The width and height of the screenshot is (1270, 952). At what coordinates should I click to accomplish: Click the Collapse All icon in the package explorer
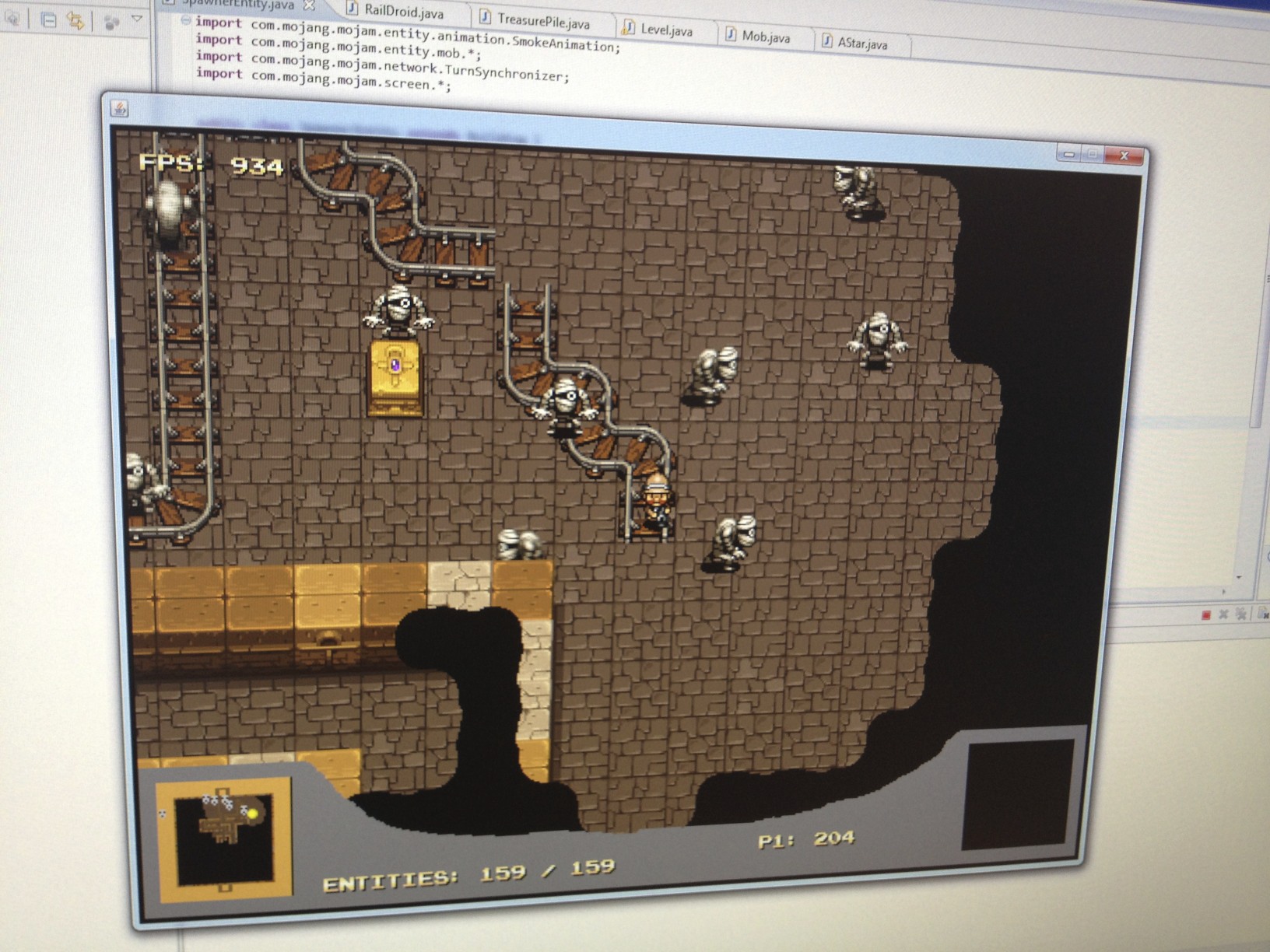[48, 20]
